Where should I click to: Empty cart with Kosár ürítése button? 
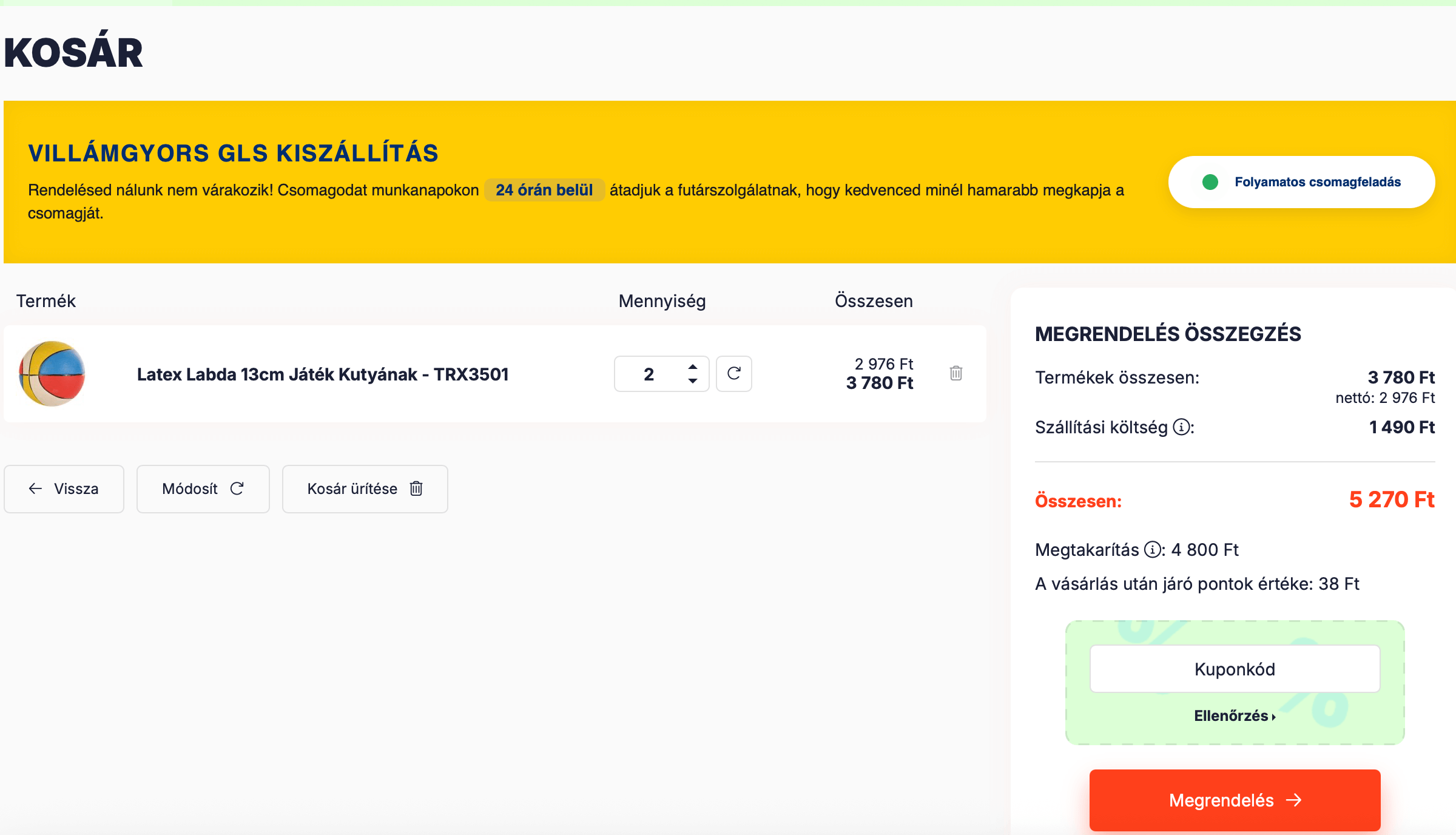point(365,488)
